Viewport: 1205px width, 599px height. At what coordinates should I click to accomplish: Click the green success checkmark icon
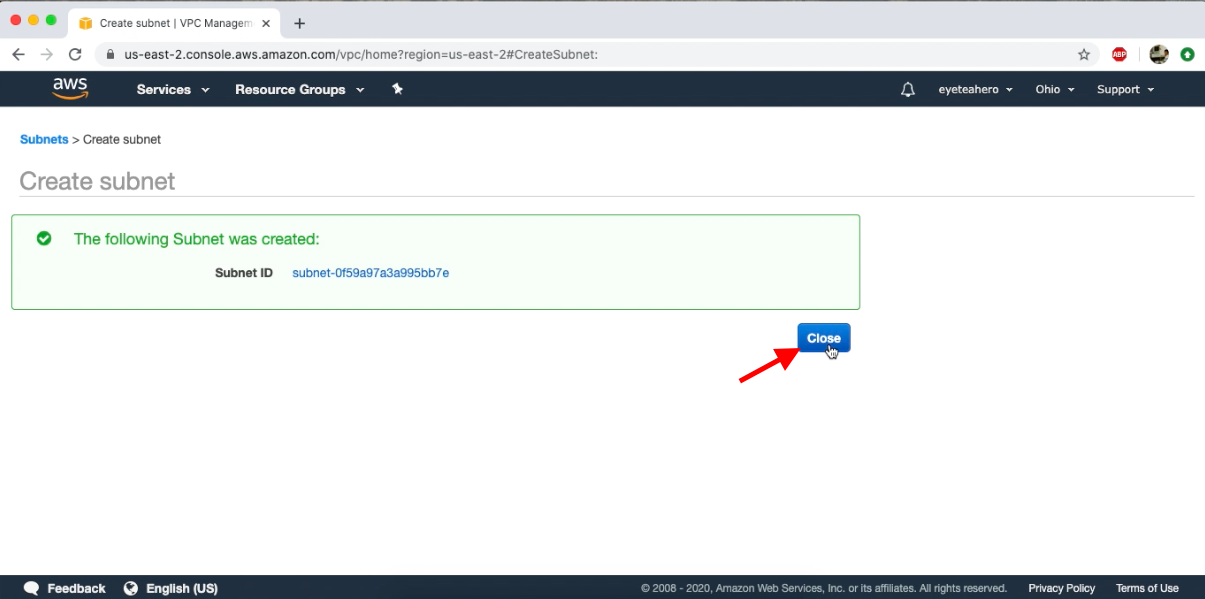[x=44, y=238]
